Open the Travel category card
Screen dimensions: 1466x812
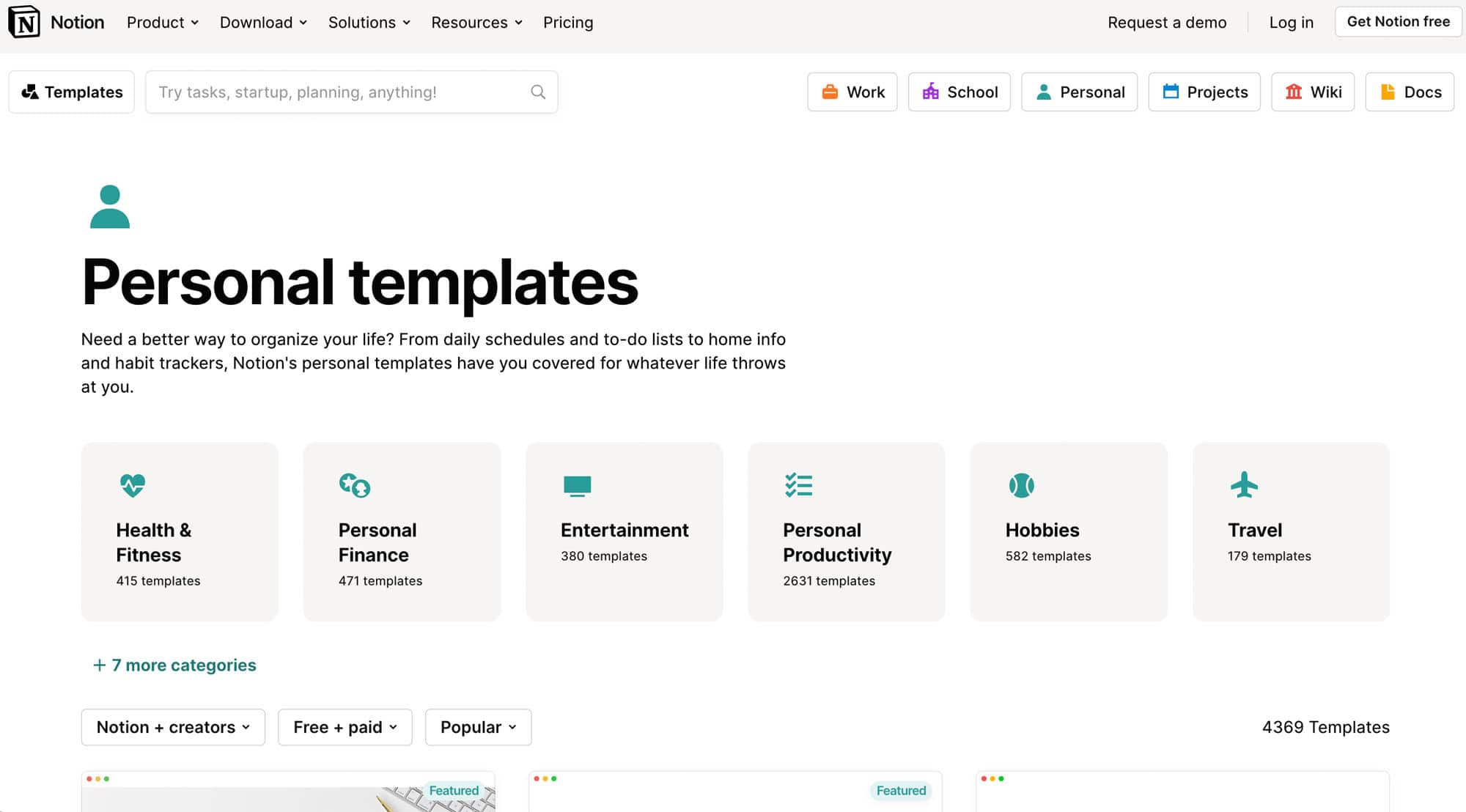1292,531
